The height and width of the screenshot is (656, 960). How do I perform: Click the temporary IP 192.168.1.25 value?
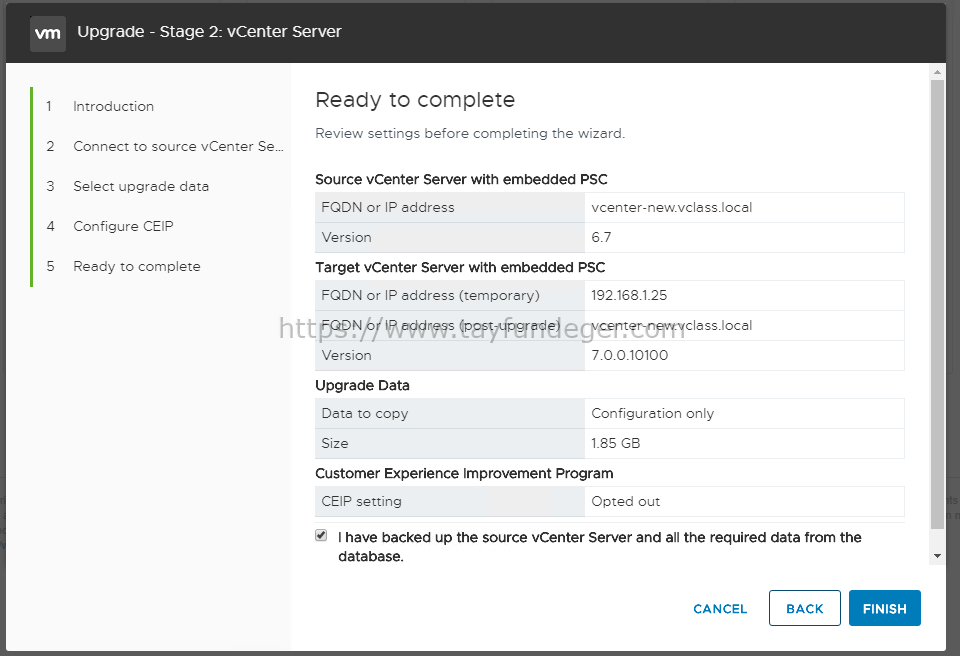click(629, 295)
